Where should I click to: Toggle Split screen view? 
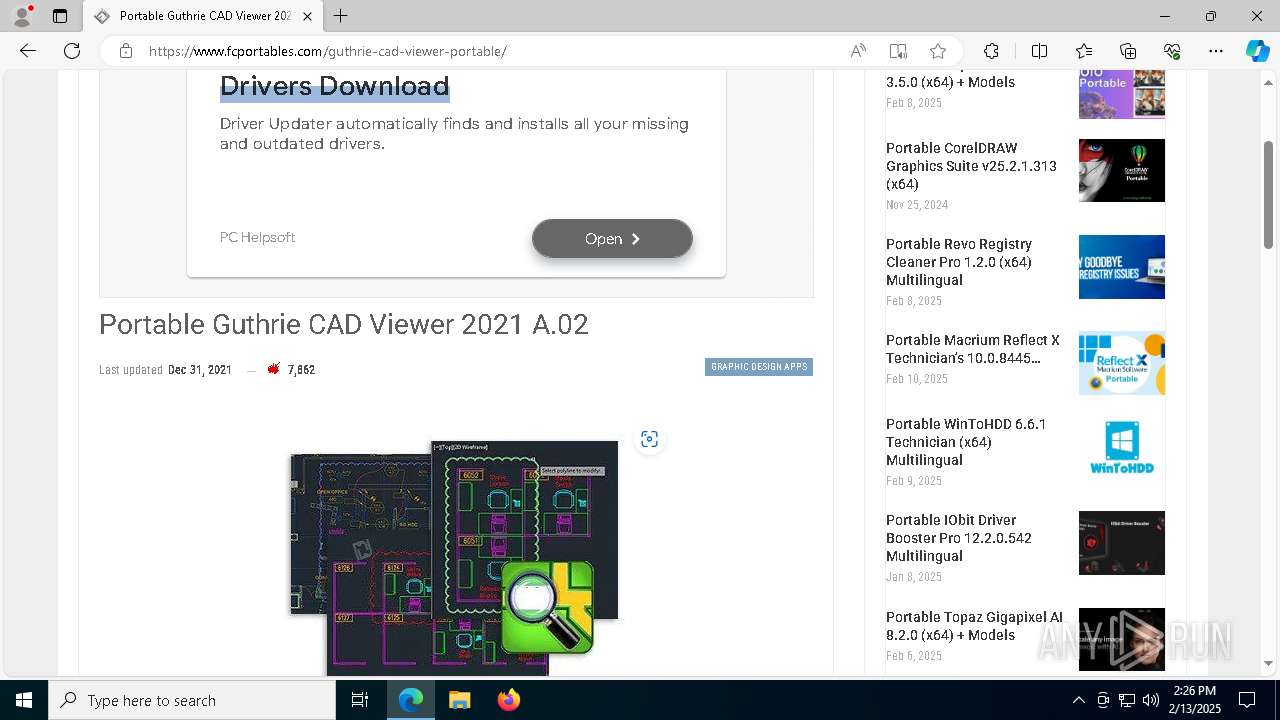[1039, 51]
